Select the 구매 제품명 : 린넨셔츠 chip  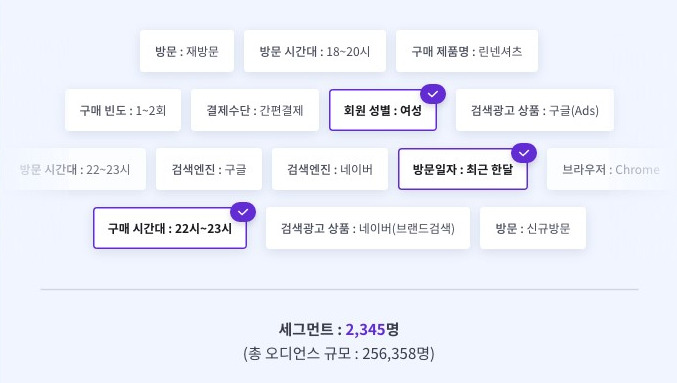[x=467, y=51]
